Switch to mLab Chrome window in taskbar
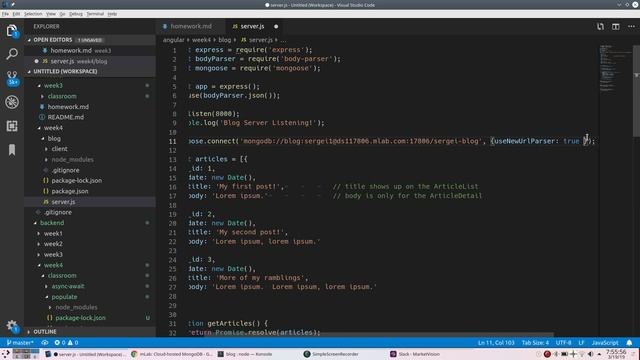This screenshot has width=640, height=360. pos(172,354)
